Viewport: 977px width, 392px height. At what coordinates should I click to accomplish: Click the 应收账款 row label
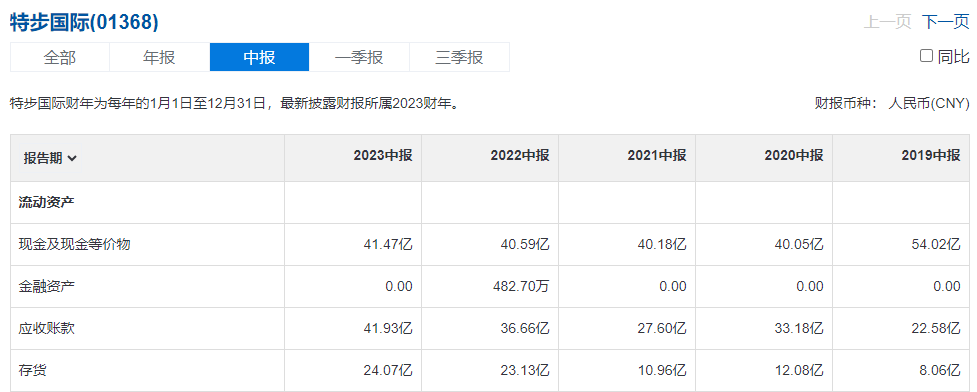(47, 328)
